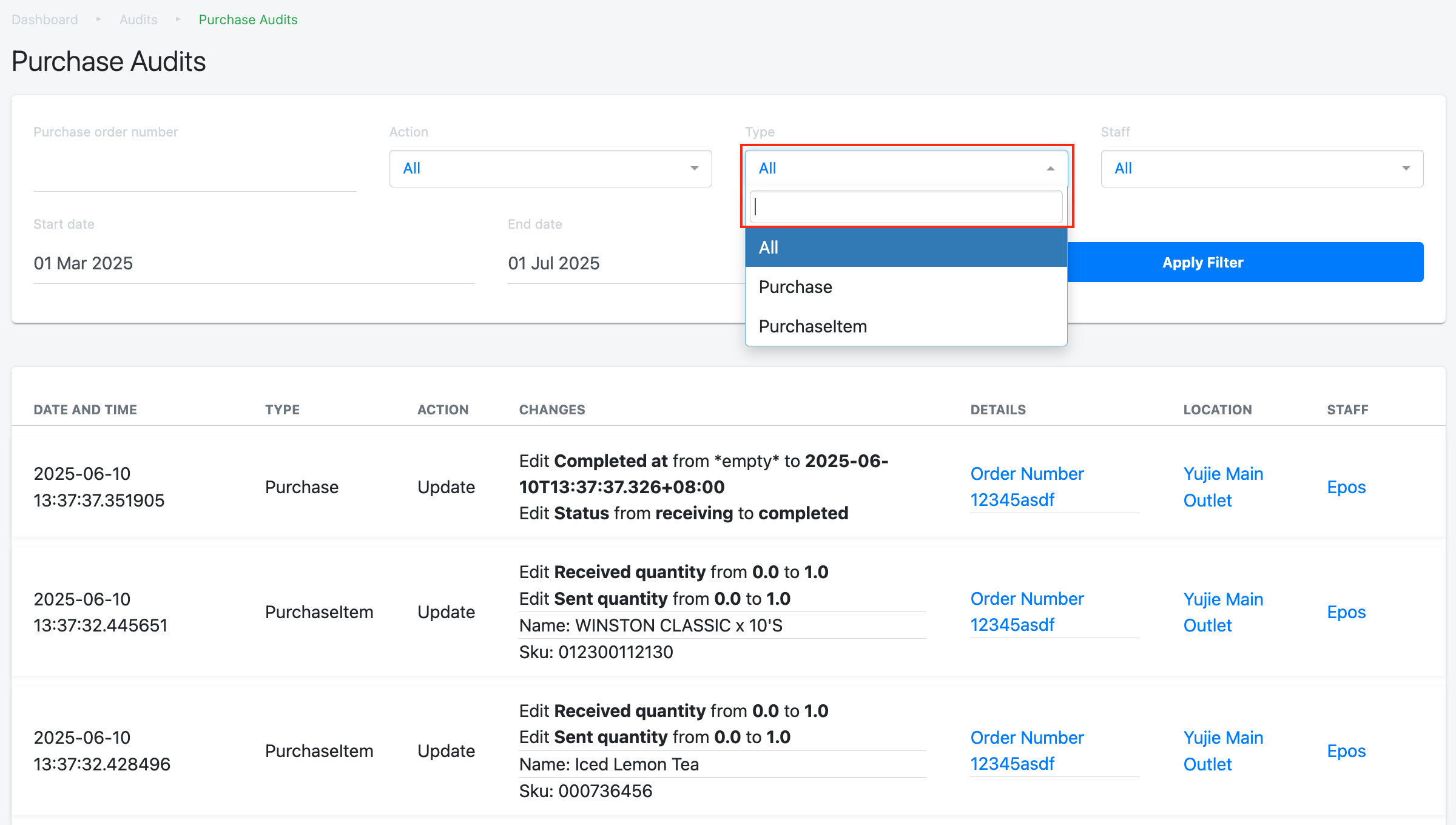Click Epos staff link in first row
The width and height of the screenshot is (1456, 825).
click(1346, 487)
